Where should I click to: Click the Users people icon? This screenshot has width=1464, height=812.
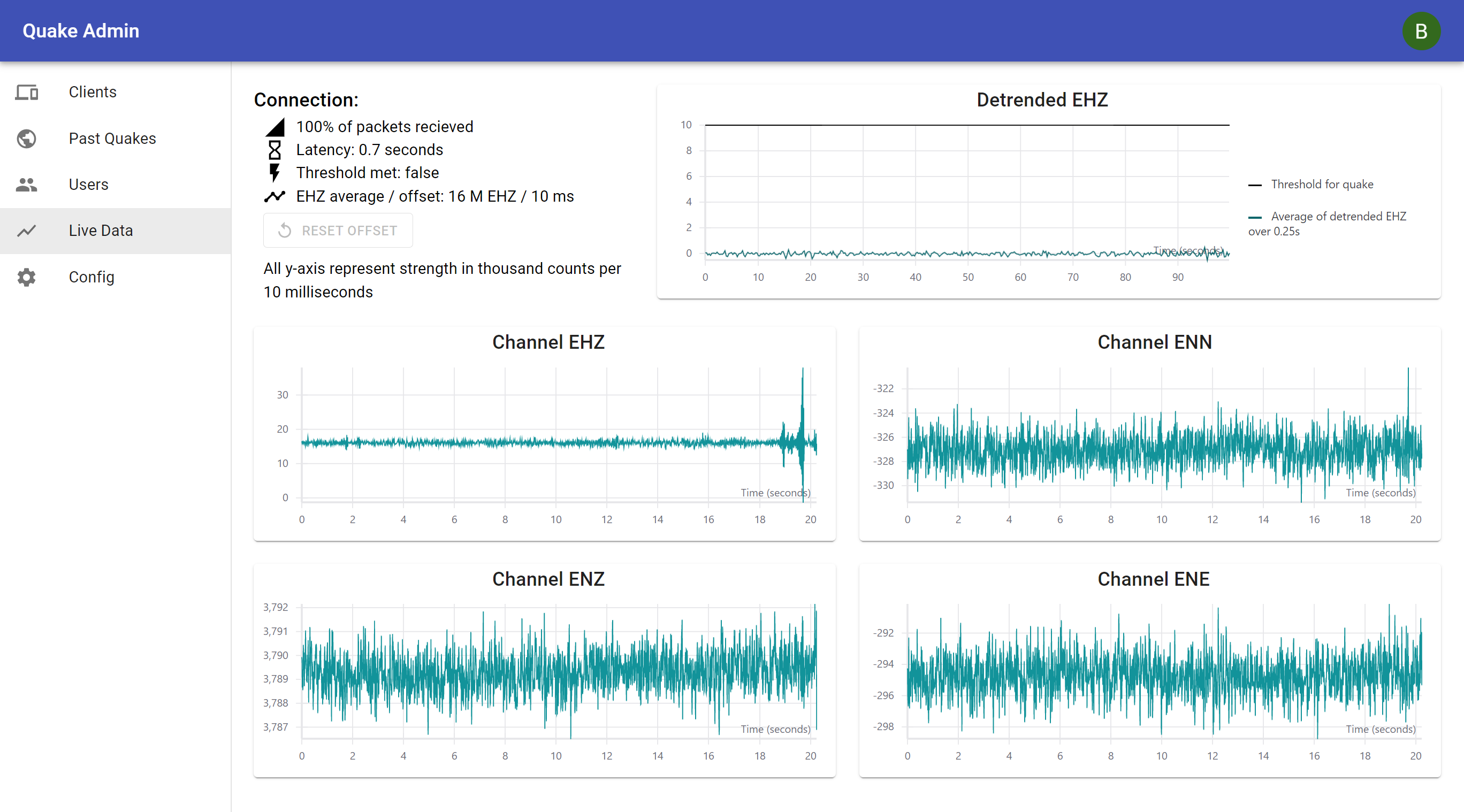point(26,185)
